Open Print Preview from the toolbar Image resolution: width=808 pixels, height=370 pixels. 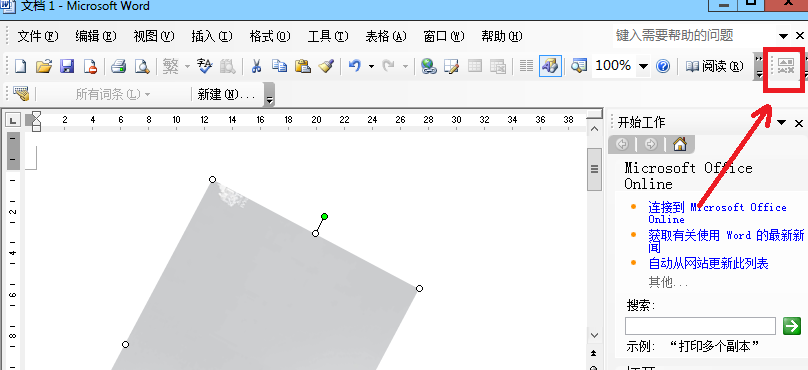pos(142,66)
